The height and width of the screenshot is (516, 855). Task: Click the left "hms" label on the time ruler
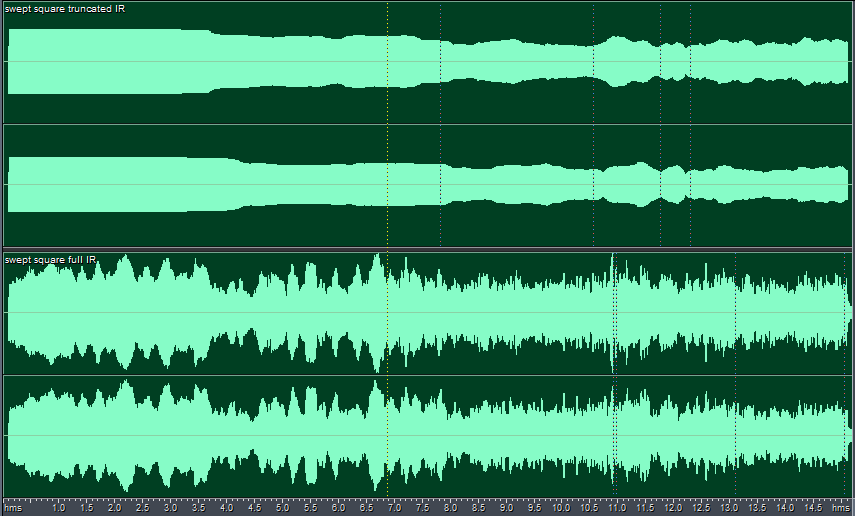click(13, 508)
